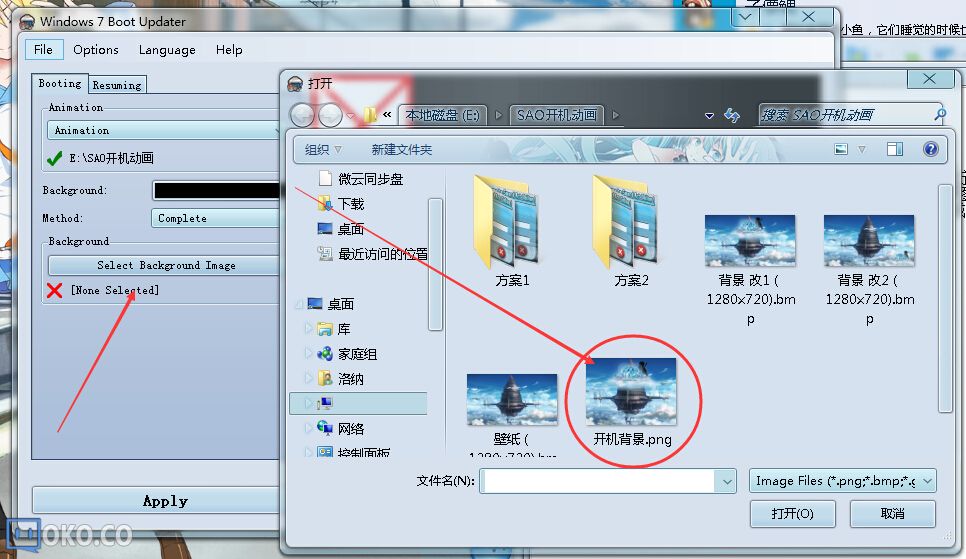Click the 取消 button
Viewport: 966px width, 559px height.
point(892,513)
